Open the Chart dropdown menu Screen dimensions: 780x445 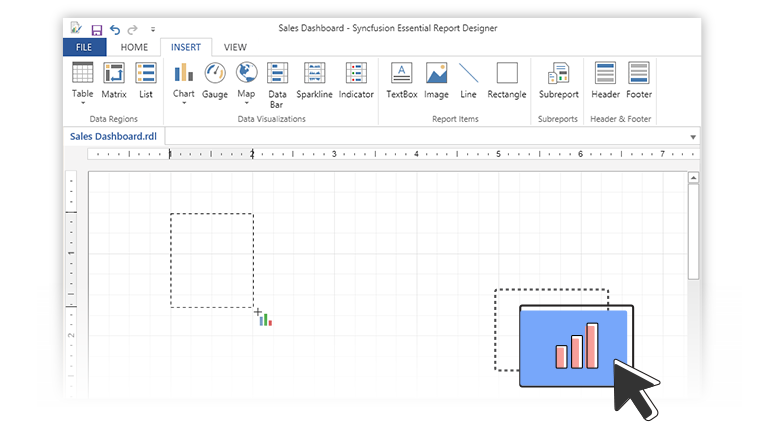(183, 101)
